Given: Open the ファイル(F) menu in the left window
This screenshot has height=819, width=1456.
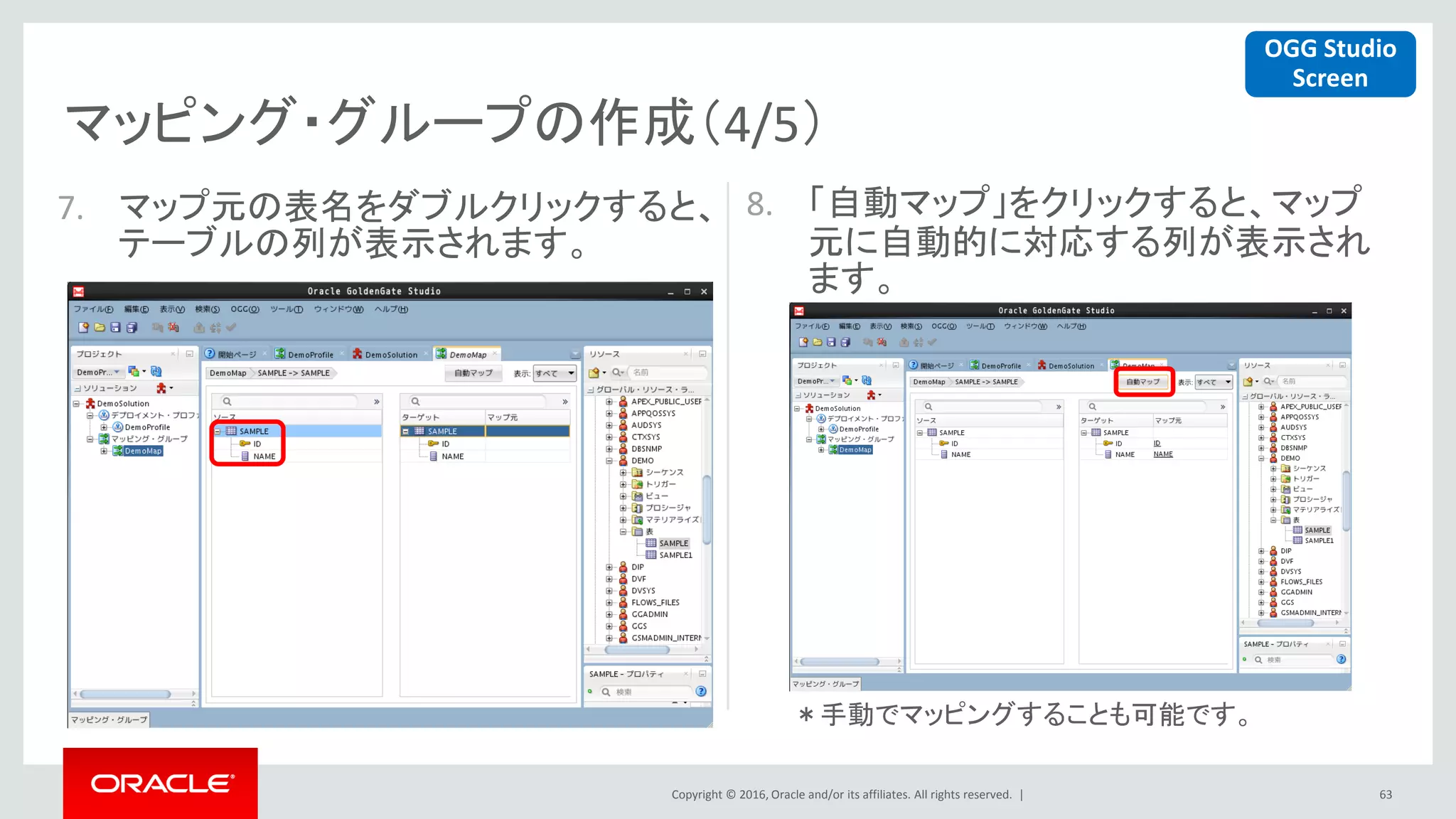Looking at the screenshot, I should (94, 309).
